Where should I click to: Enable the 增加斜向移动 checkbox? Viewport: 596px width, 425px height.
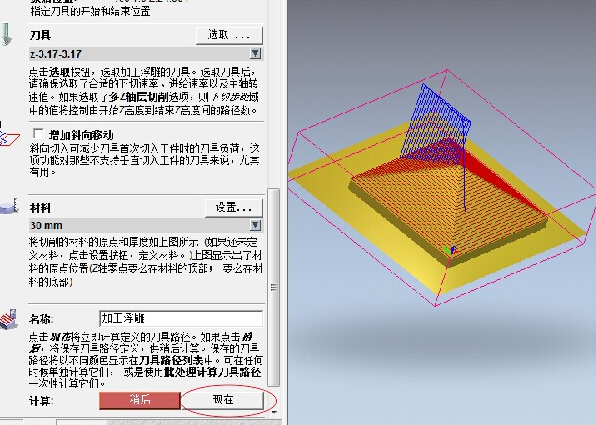tap(38, 133)
